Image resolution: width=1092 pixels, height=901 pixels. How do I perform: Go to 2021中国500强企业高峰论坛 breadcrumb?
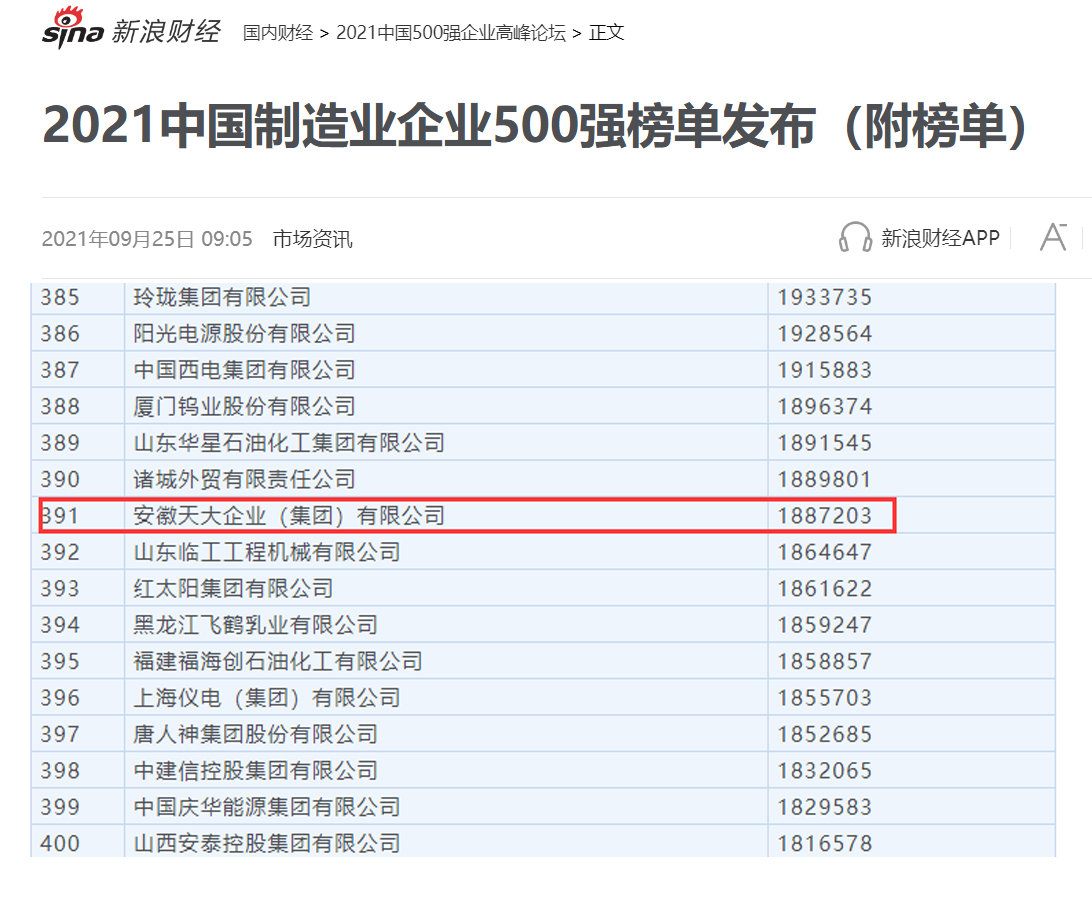(450, 32)
